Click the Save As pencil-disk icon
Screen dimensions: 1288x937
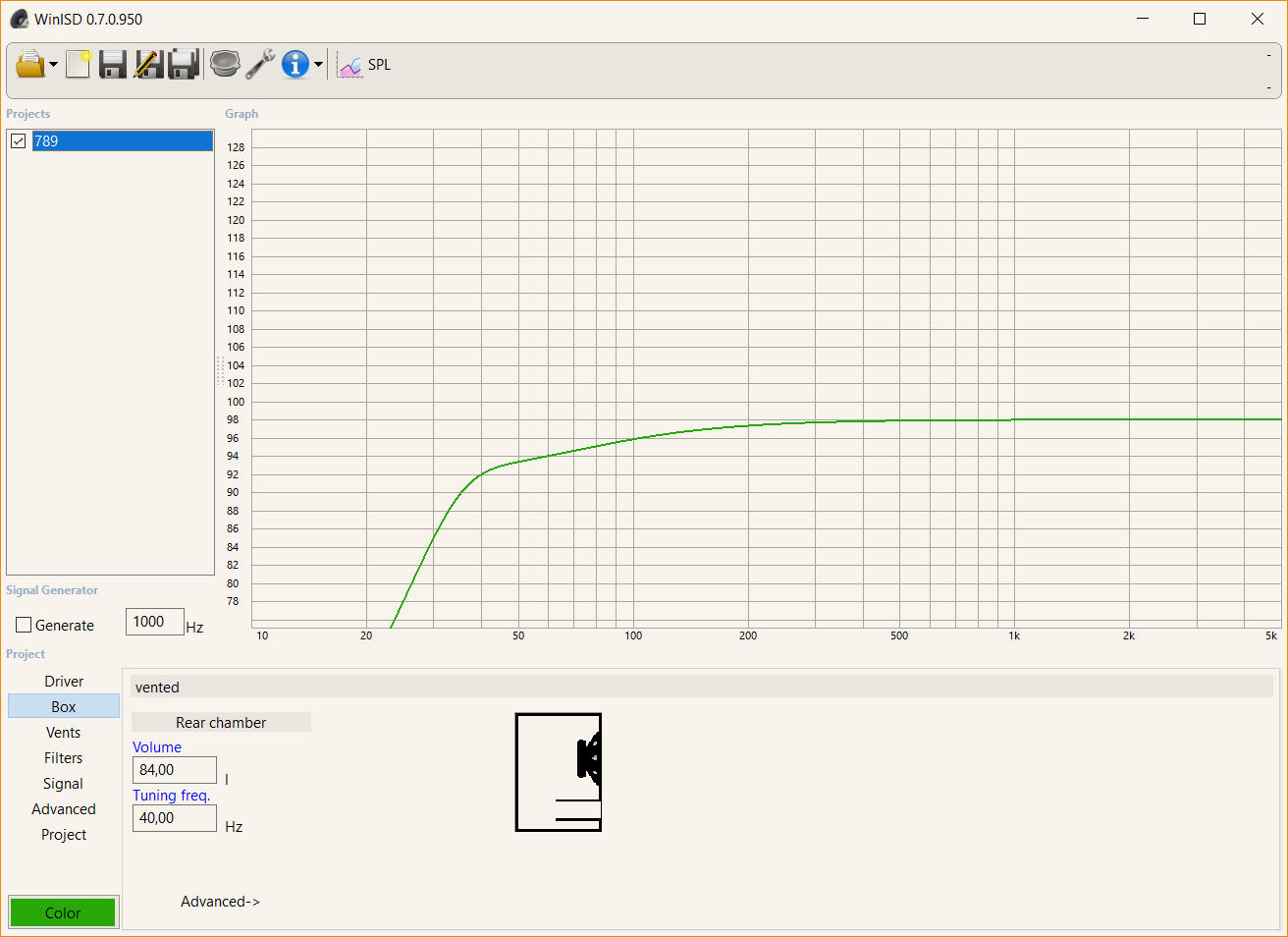(x=148, y=65)
